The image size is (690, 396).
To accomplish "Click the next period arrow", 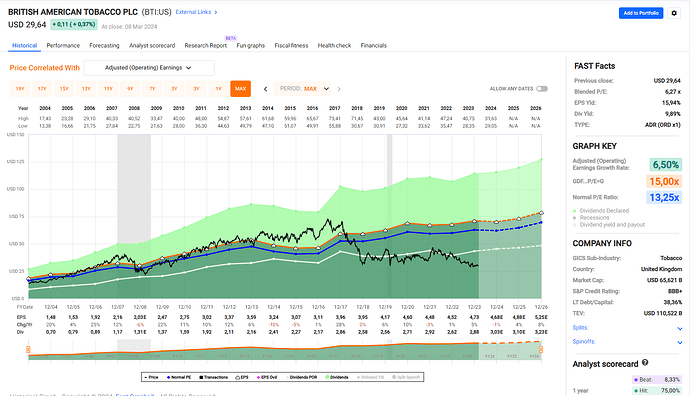I will click(x=339, y=89).
